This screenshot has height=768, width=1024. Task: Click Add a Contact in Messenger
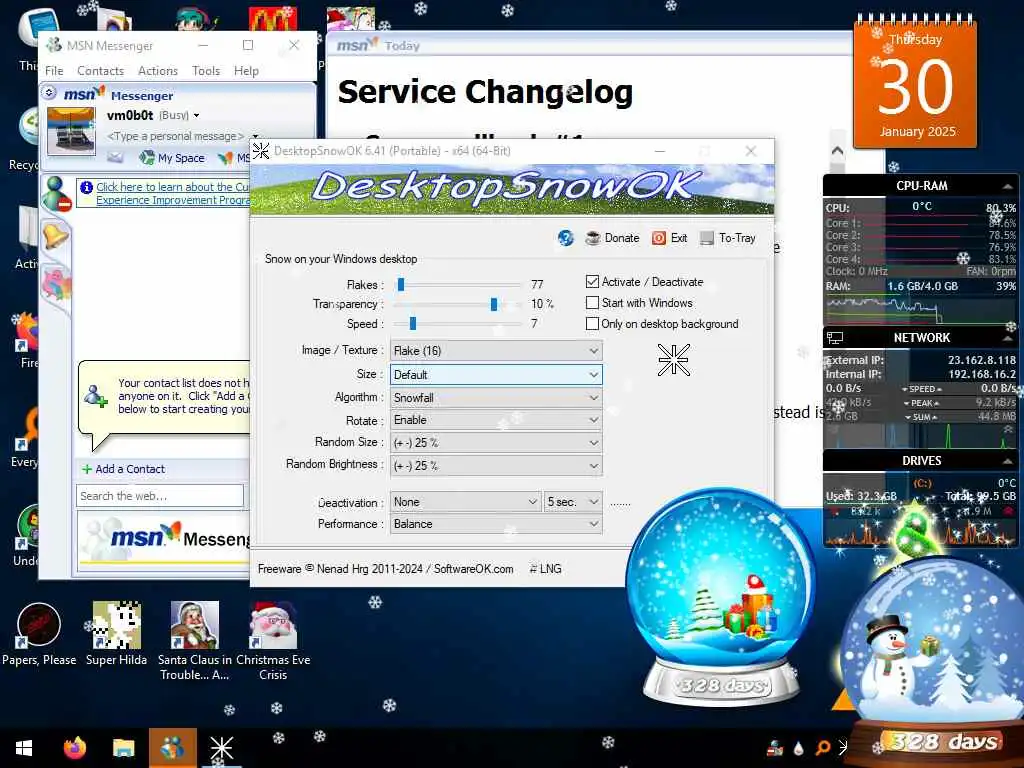[x=123, y=469]
